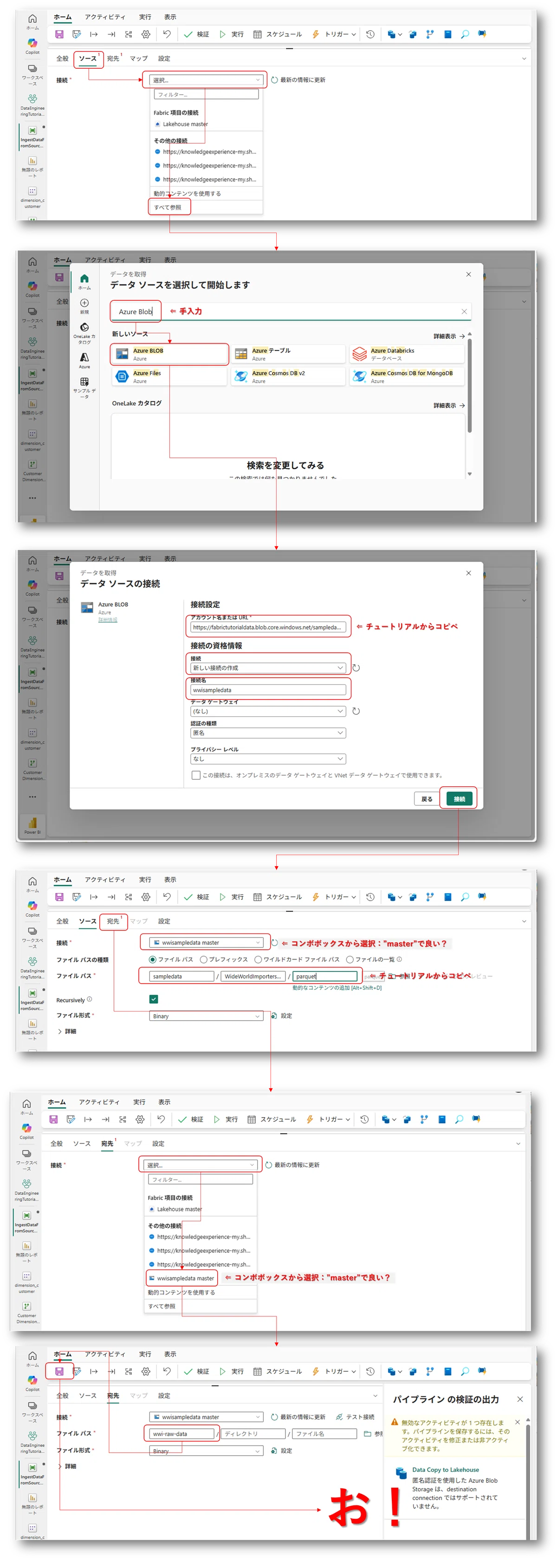The image size is (557, 1568).
Task: Click the undo arrow in the first screenshot's toolbar
Action: [167, 35]
